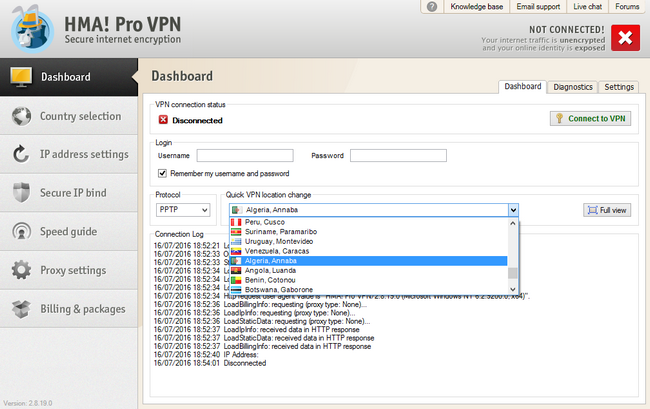Open the PPTP protocol dropdown
This screenshot has height=409, width=650.
pyautogui.click(x=183, y=210)
